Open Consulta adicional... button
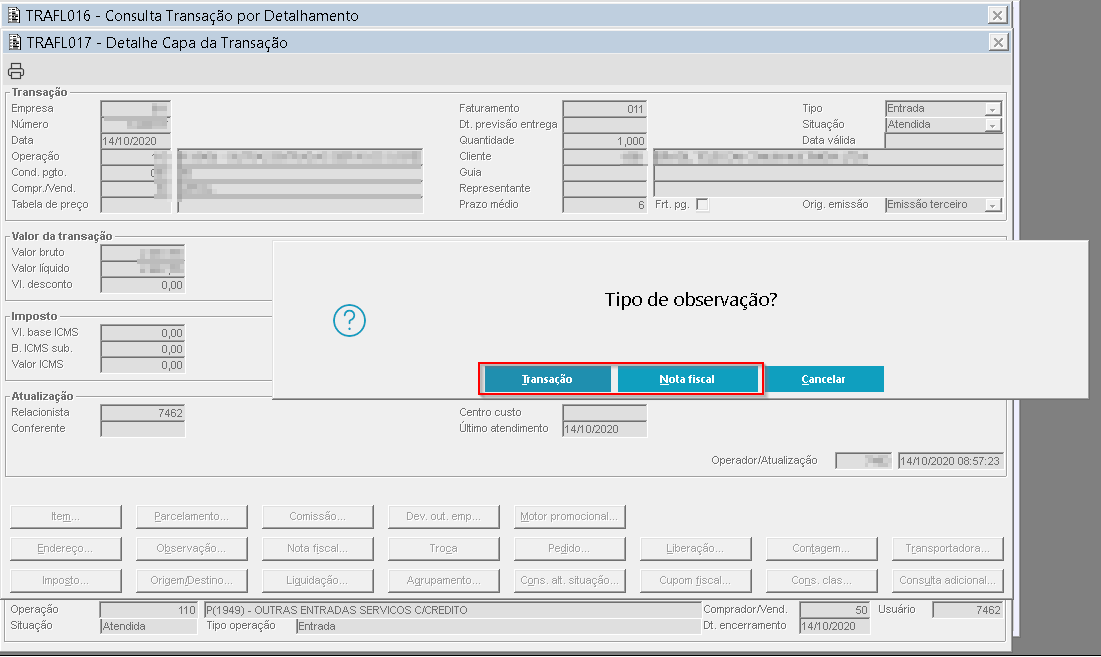1101x657 pixels. tap(947, 581)
